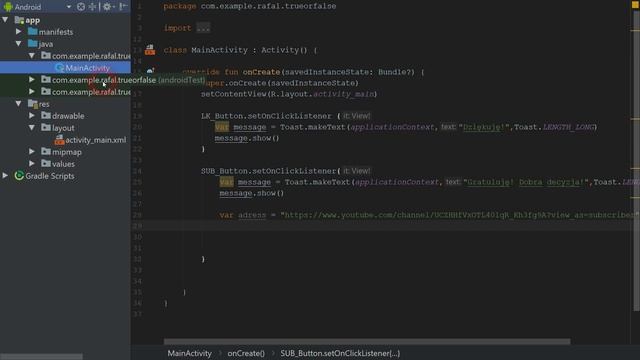Screen dimensions: 640x360
Task: Click the project panel horizontal scrollbar
Action: 41,357
